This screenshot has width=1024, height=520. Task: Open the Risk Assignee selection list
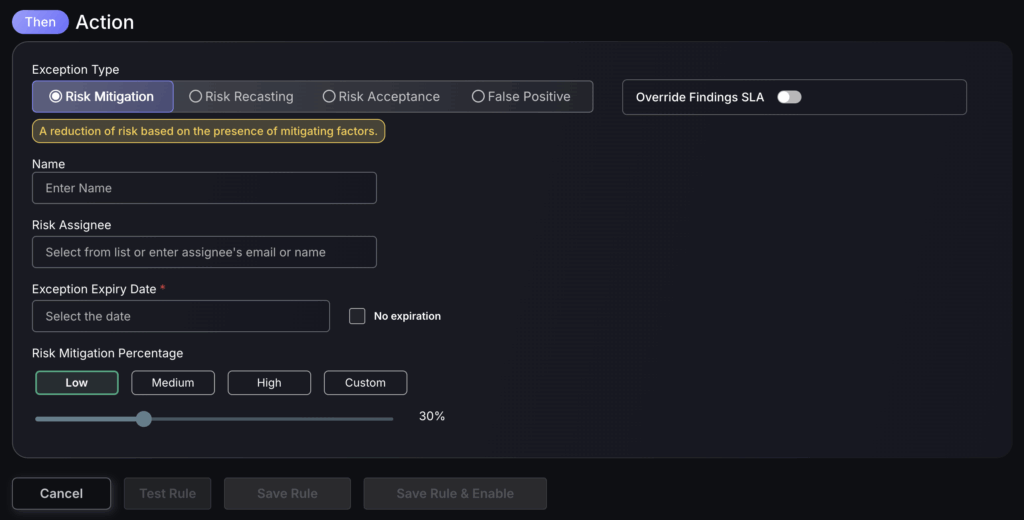[204, 252]
